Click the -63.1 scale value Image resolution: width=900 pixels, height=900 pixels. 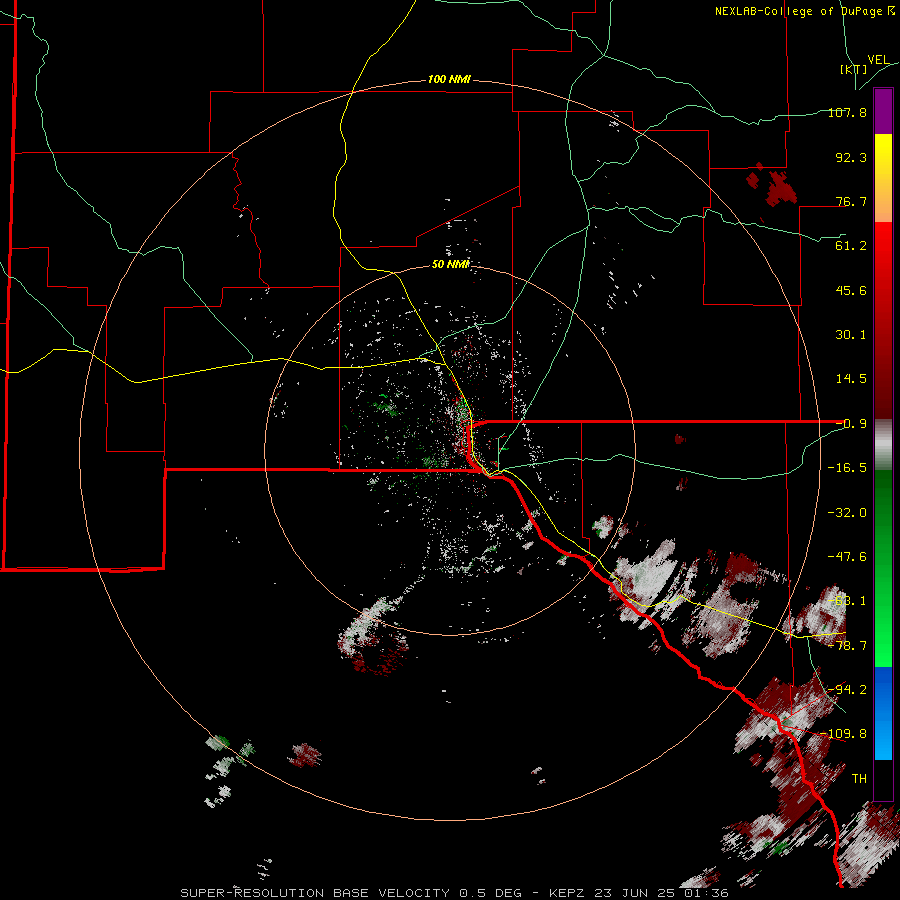tap(847, 601)
